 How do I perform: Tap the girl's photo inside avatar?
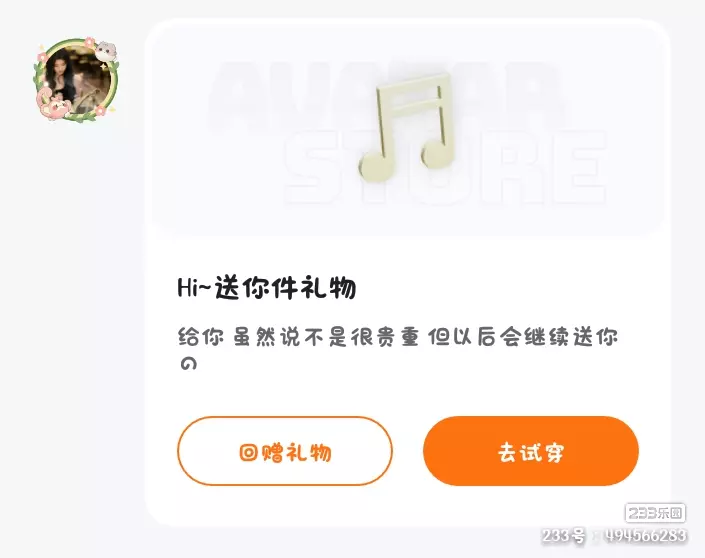click(76, 81)
